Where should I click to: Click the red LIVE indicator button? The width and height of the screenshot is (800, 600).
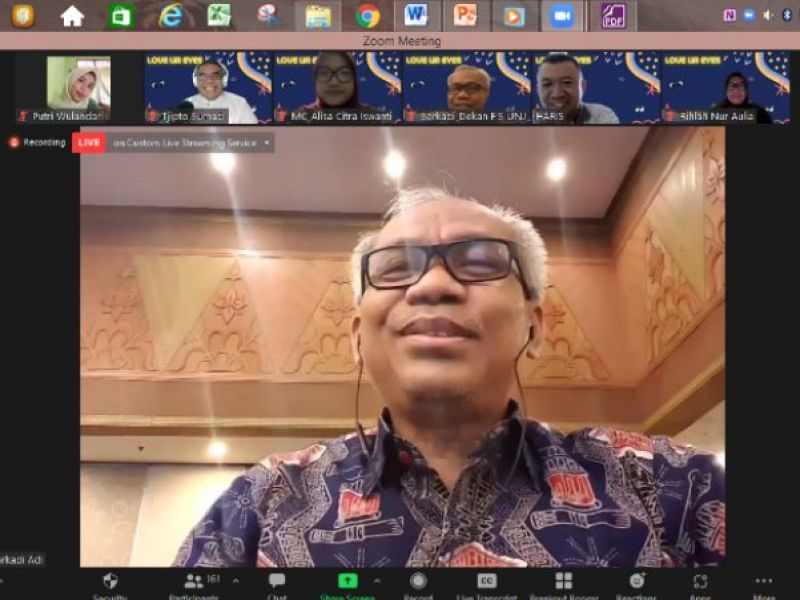[x=88, y=143]
